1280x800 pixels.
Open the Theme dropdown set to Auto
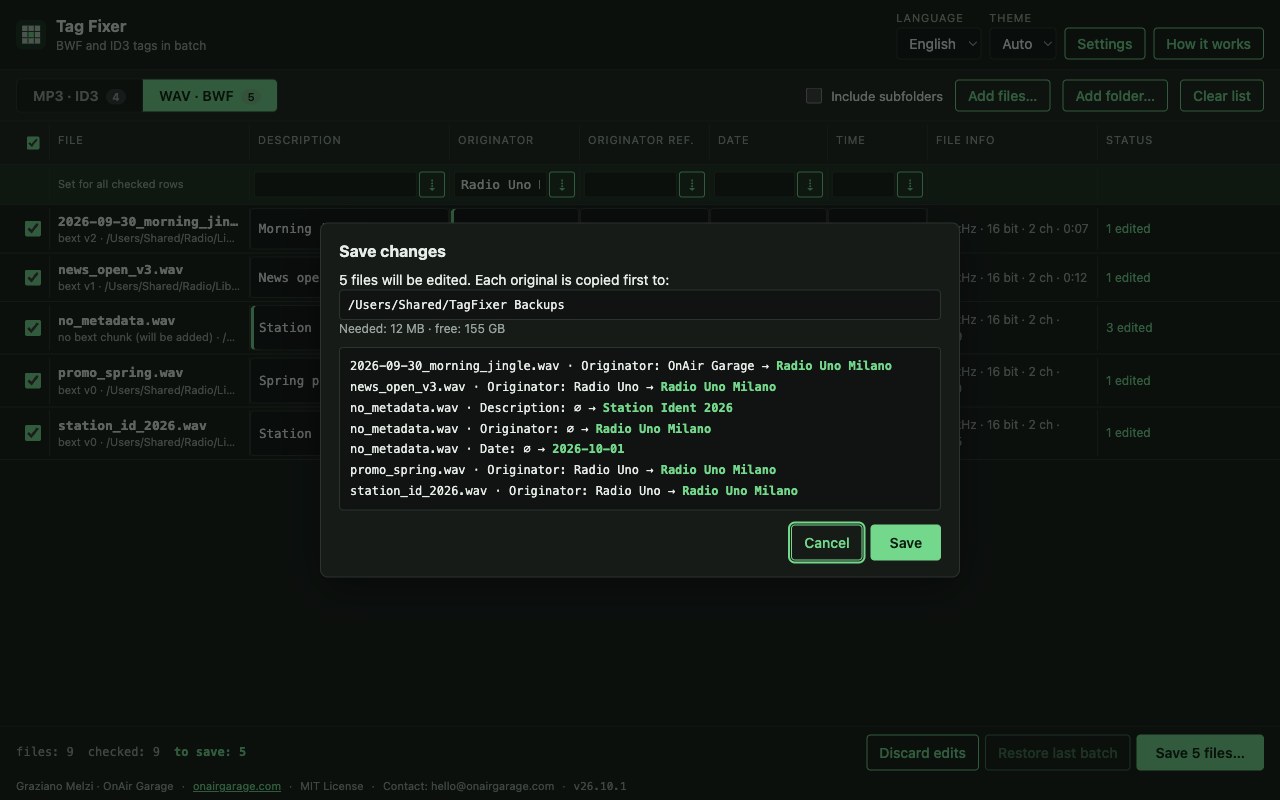click(1022, 44)
